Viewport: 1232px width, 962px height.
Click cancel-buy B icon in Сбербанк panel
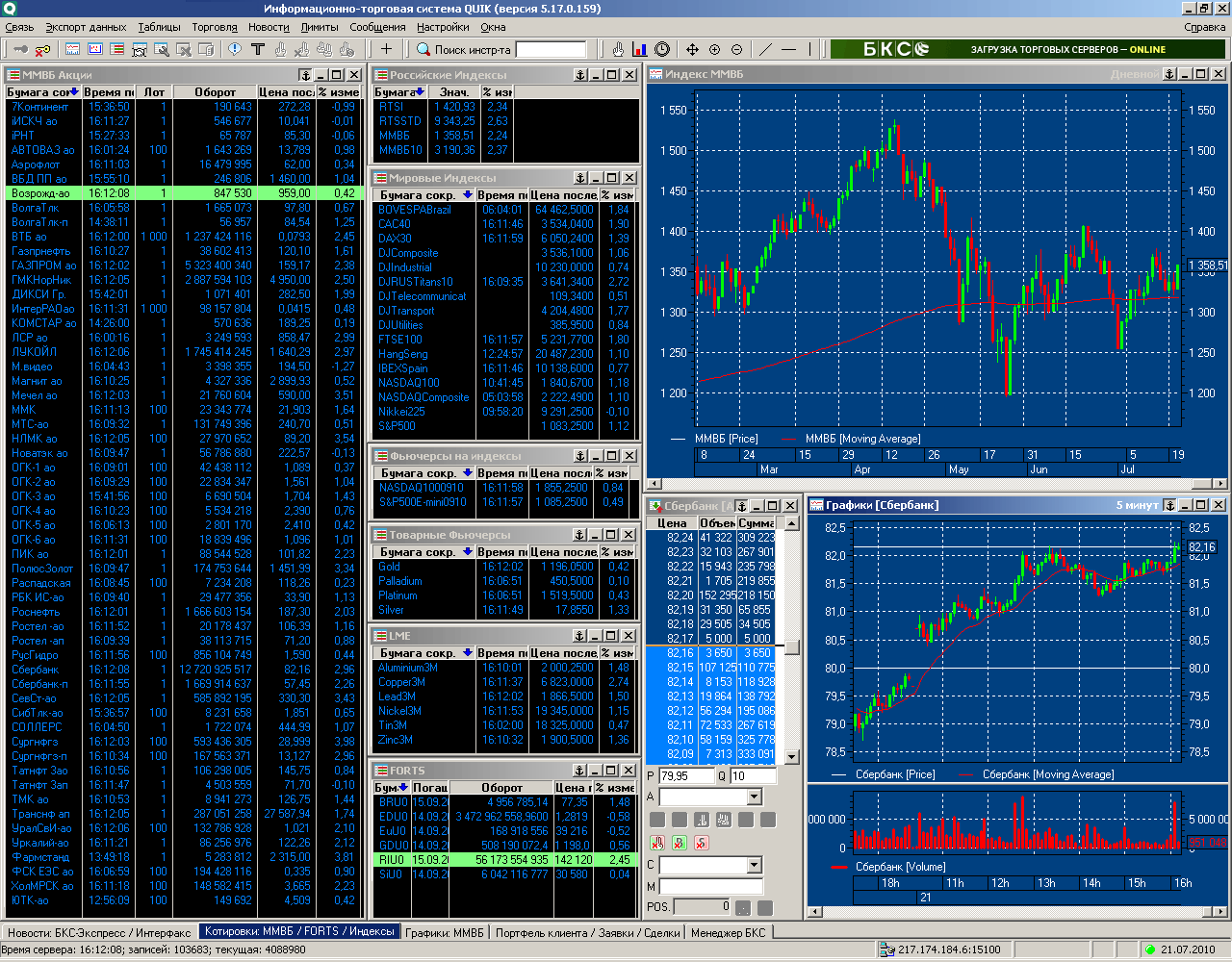(x=680, y=843)
